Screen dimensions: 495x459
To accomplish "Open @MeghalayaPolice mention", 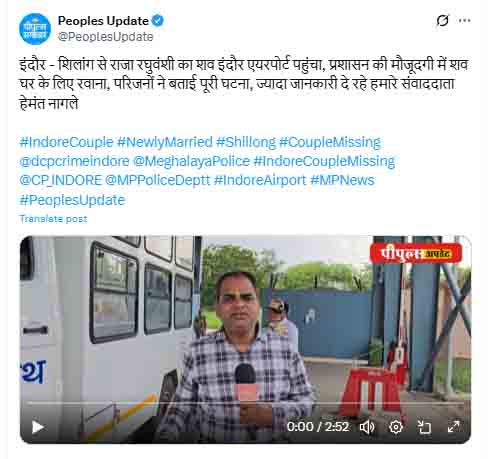I will click(x=191, y=162).
